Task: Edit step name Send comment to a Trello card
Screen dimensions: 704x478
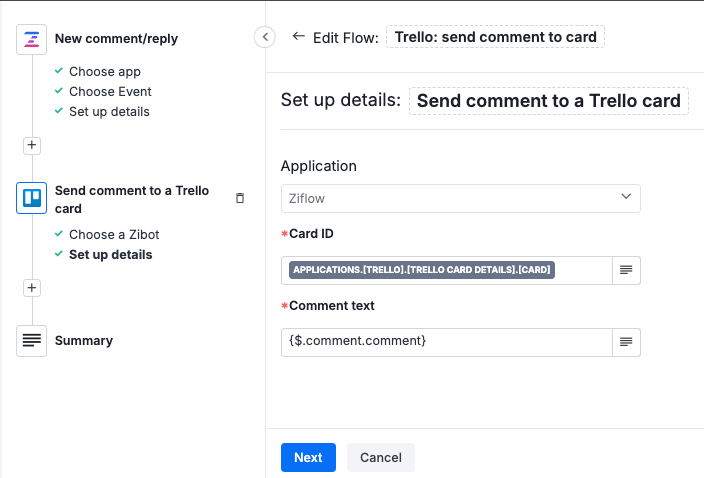Action: click(x=549, y=101)
